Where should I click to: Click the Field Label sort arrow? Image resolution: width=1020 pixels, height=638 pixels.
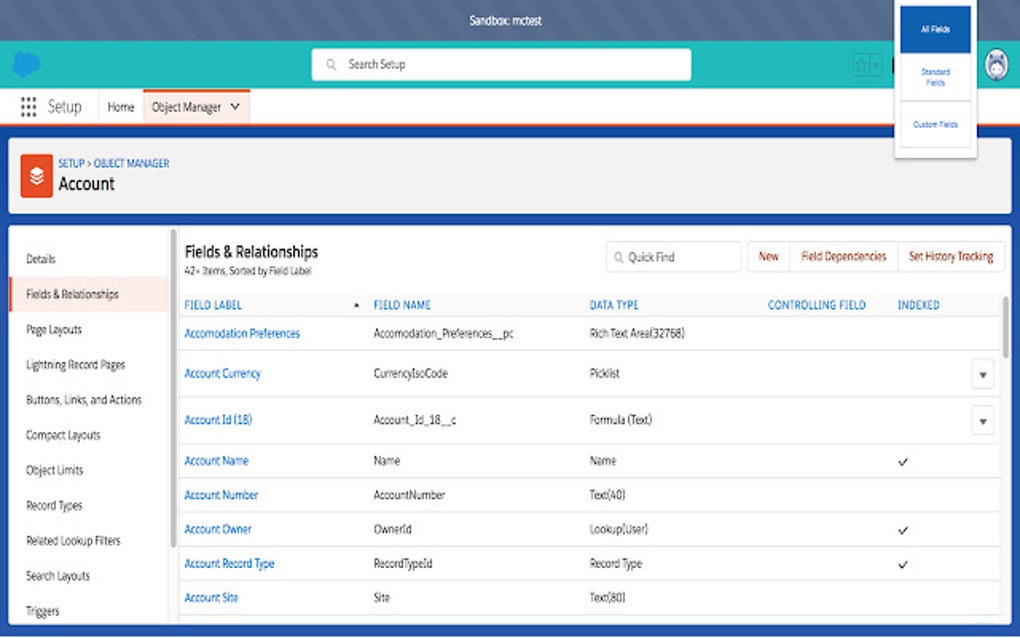point(357,304)
